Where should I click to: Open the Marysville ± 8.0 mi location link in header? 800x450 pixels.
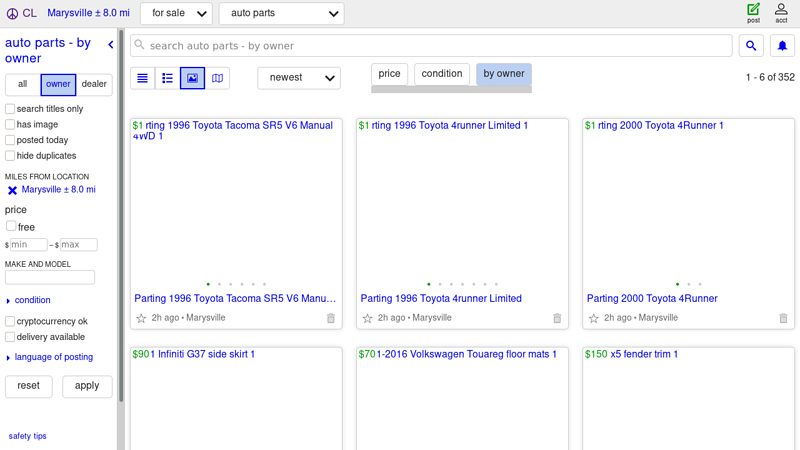point(88,13)
